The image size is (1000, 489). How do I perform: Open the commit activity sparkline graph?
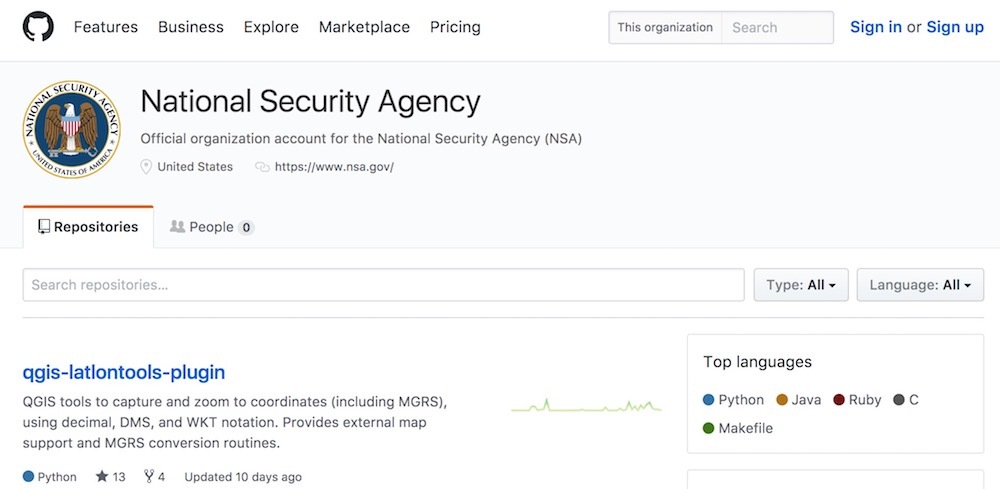pos(586,405)
